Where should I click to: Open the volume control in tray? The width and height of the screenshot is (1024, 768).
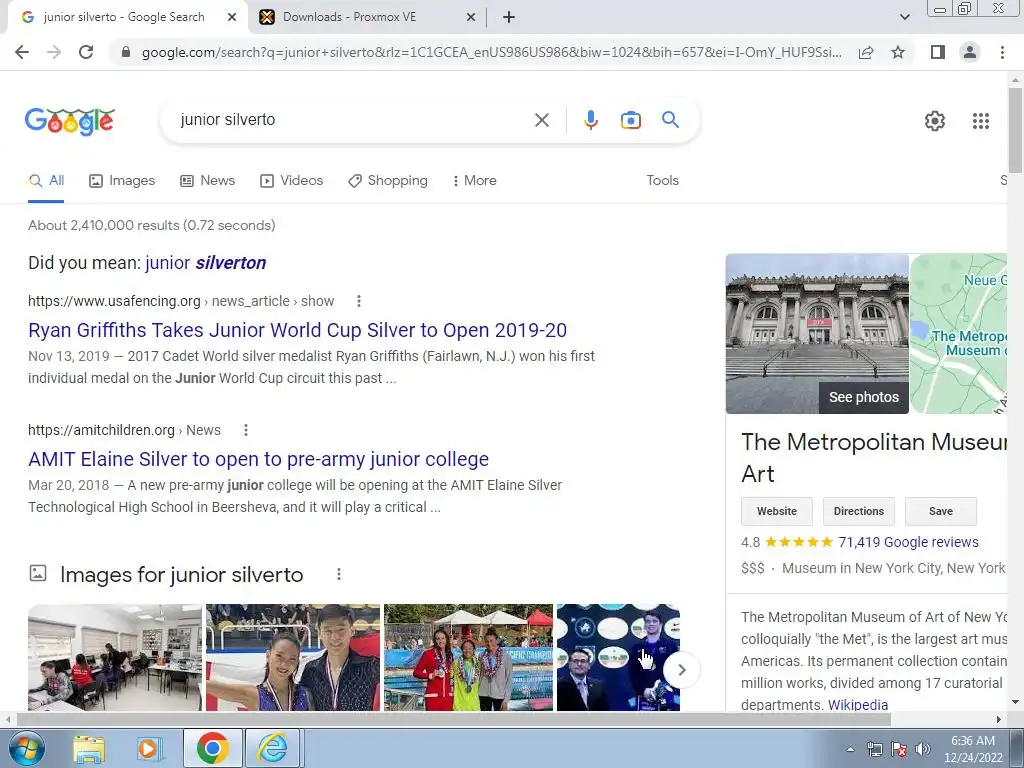pyautogui.click(x=922, y=749)
